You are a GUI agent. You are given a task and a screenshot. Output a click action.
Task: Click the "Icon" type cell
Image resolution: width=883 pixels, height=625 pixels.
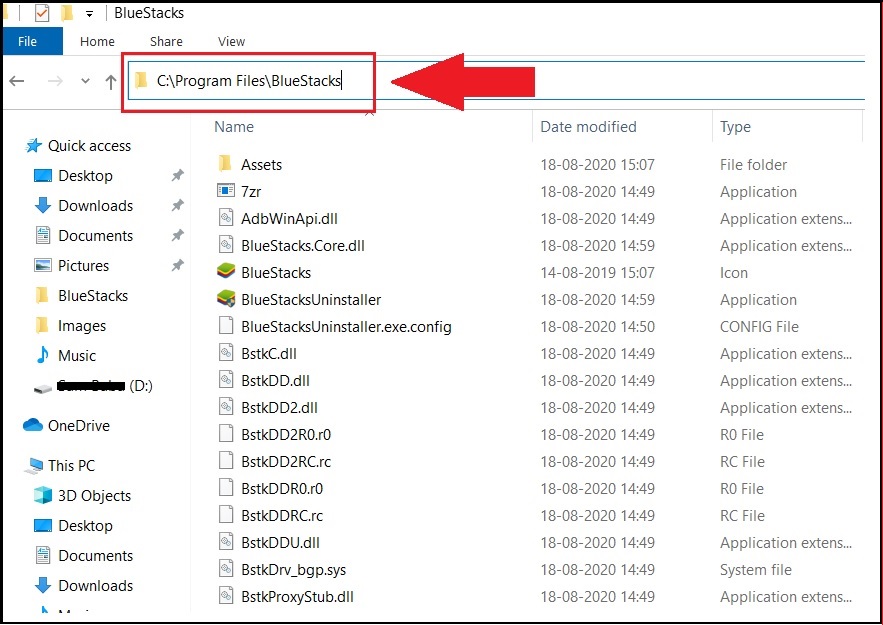tap(733, 273)
